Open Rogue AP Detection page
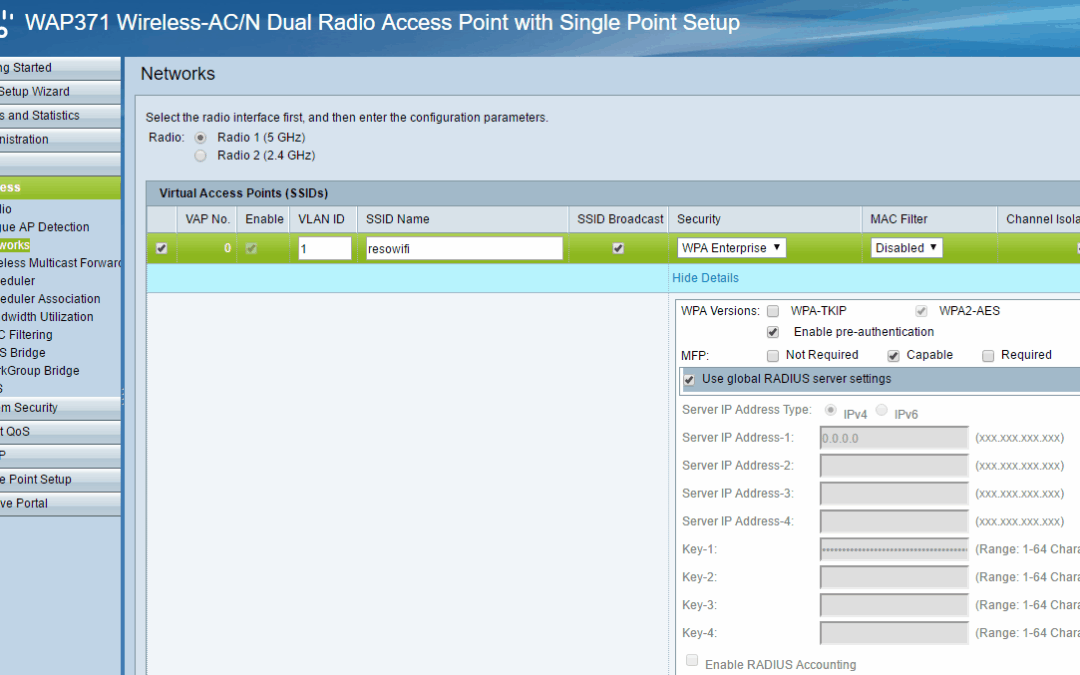Screen dimensions: 1080x675 point(45,227)
